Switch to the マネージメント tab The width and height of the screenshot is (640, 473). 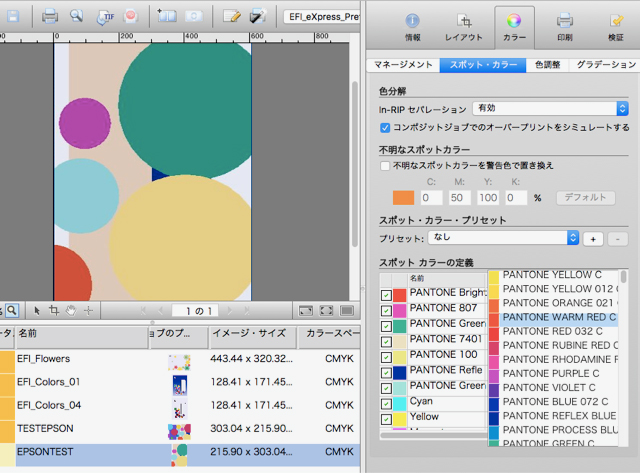pyautogui.click(x=403, y=65)
